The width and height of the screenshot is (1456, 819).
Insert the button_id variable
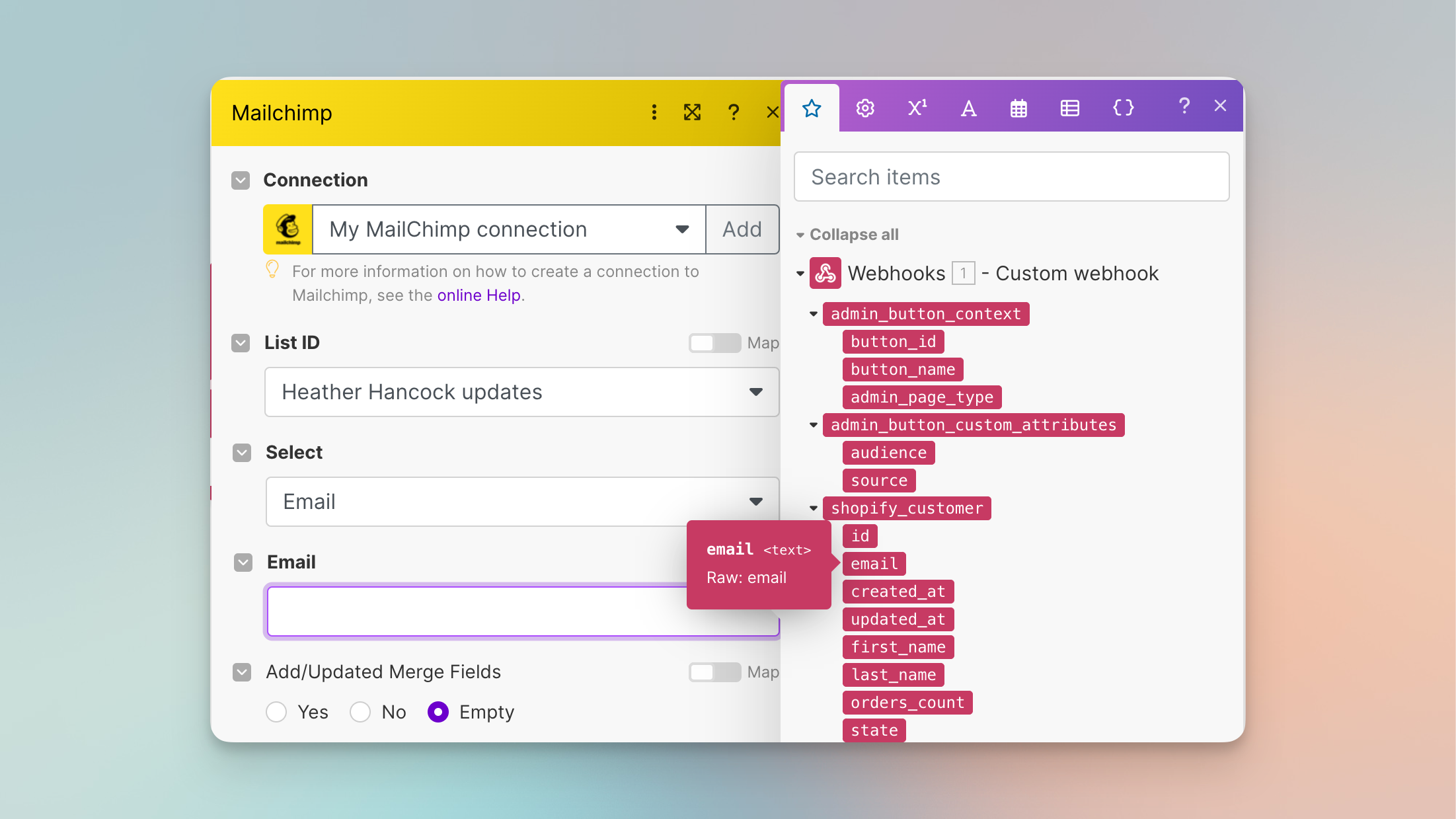[x=893, y=342]
